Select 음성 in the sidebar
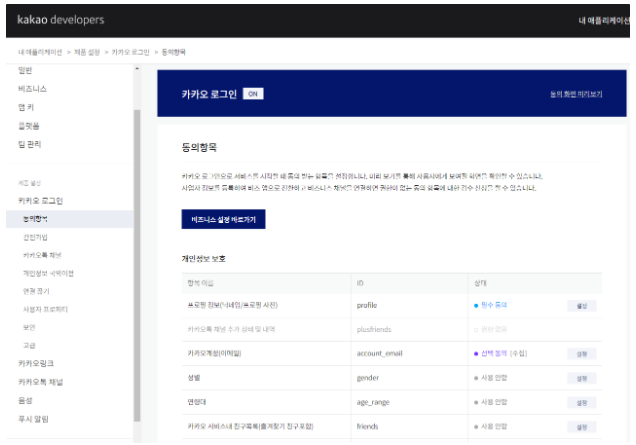The image size is (636, 445). coord(25,400)
